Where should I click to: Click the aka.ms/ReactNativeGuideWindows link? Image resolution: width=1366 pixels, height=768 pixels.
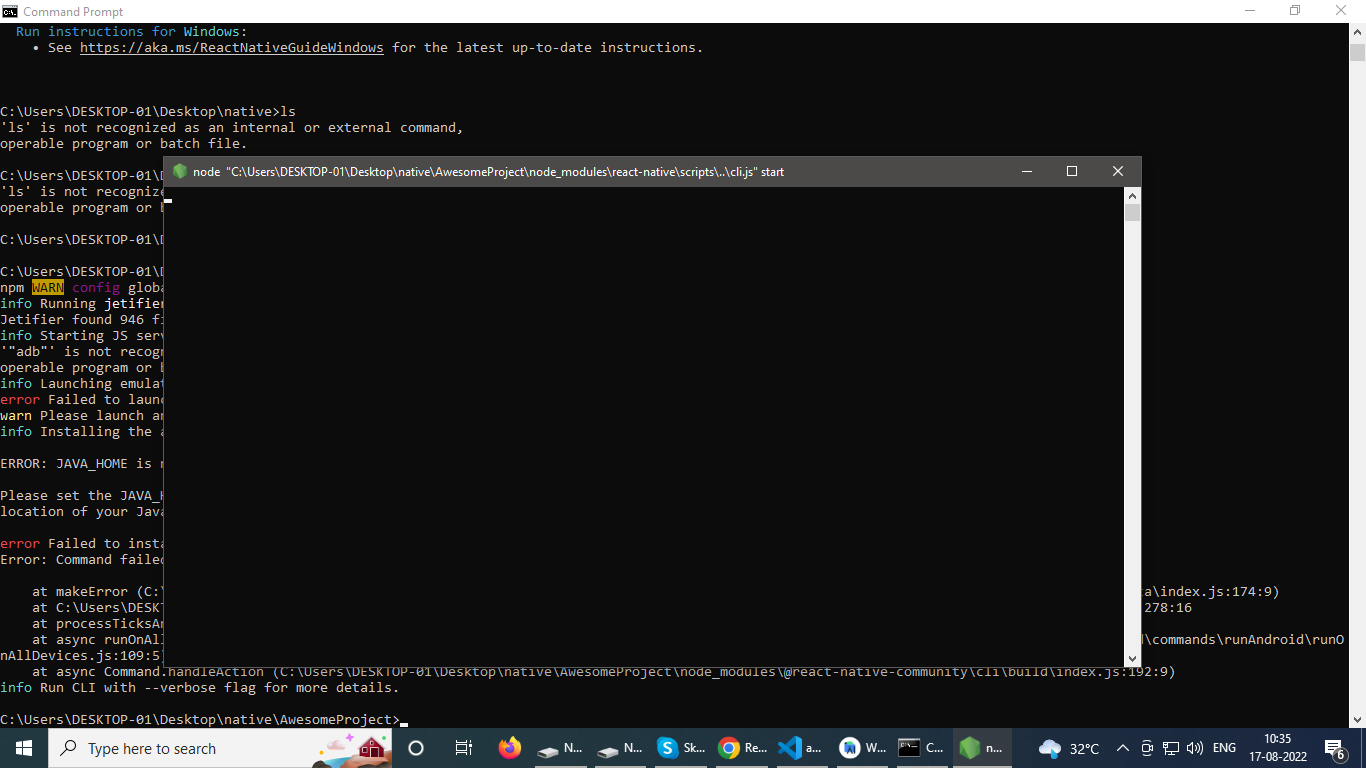coord(231,47)
